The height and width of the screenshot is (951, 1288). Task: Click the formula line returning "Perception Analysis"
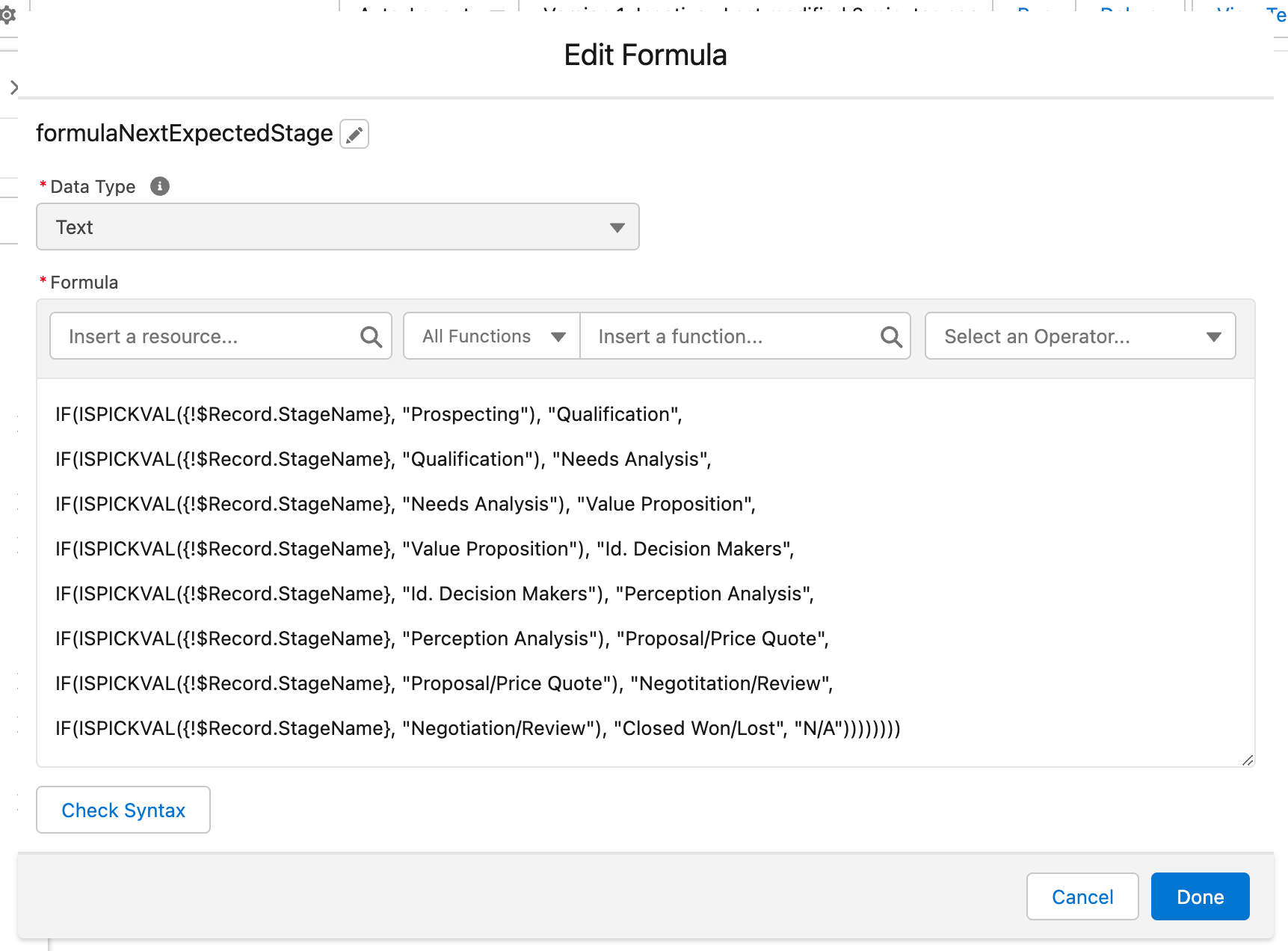click(434, 594)
